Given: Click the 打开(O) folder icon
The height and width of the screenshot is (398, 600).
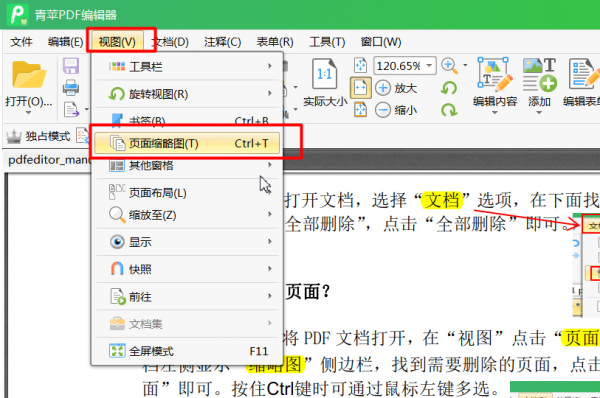Looking at the screenshot, I should pyautogui.click(x=29, y=75).
